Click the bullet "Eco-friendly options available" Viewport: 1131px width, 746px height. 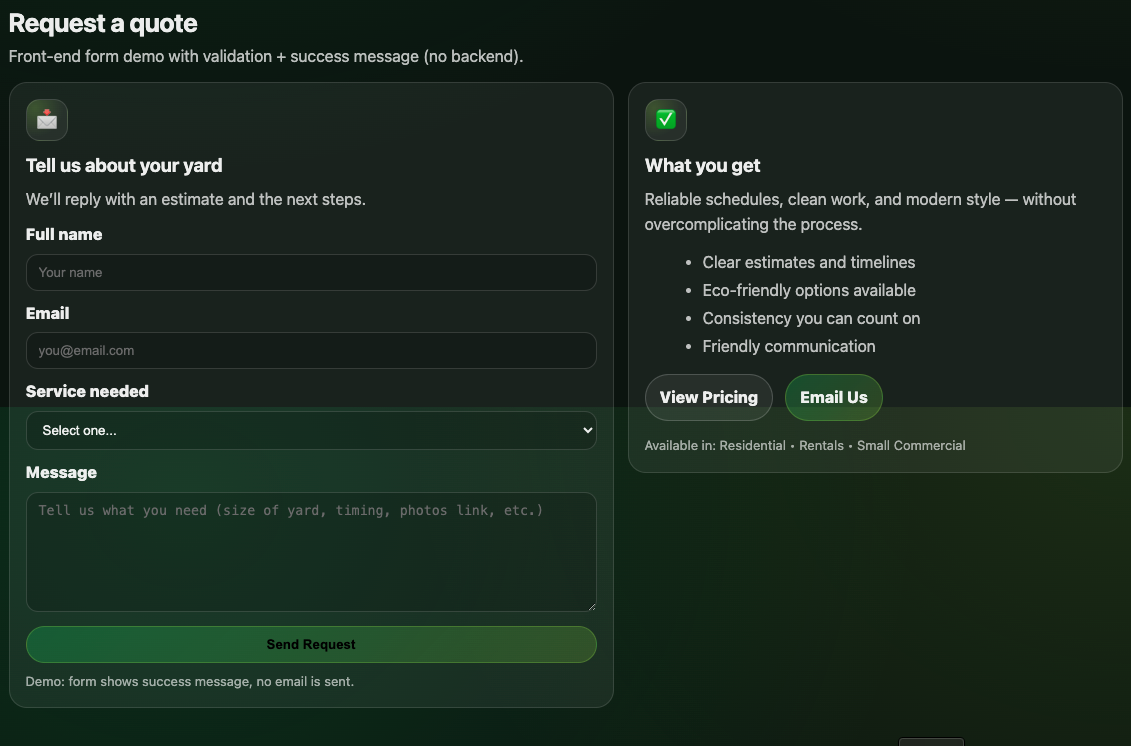click(x=809, y=290)
